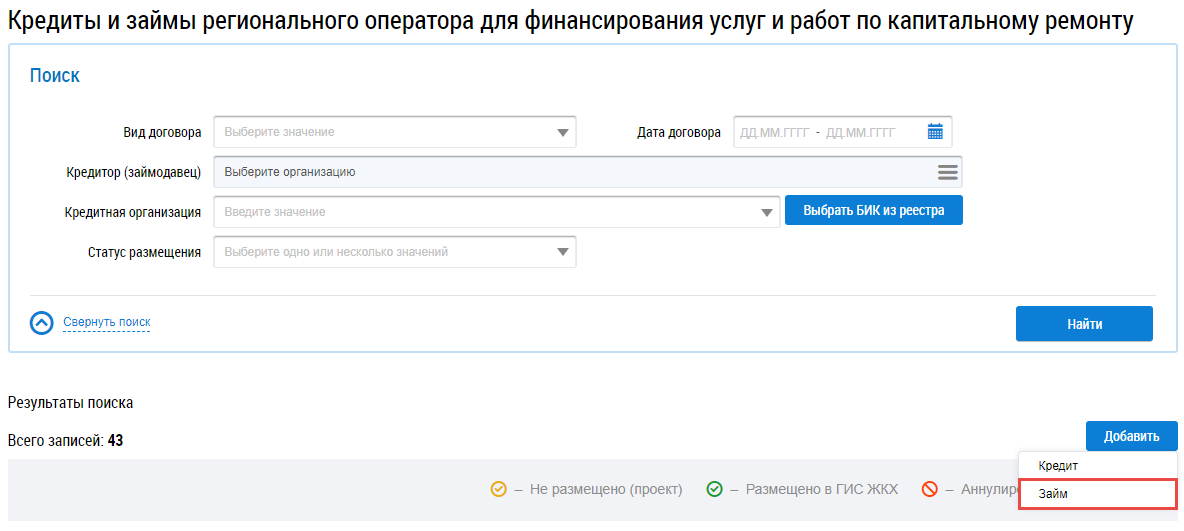Viewport: 1184px width, 531px height.
Task: Click the 'Поиск' panel heading
Action: pyautogui.click(x=55, y=76)
